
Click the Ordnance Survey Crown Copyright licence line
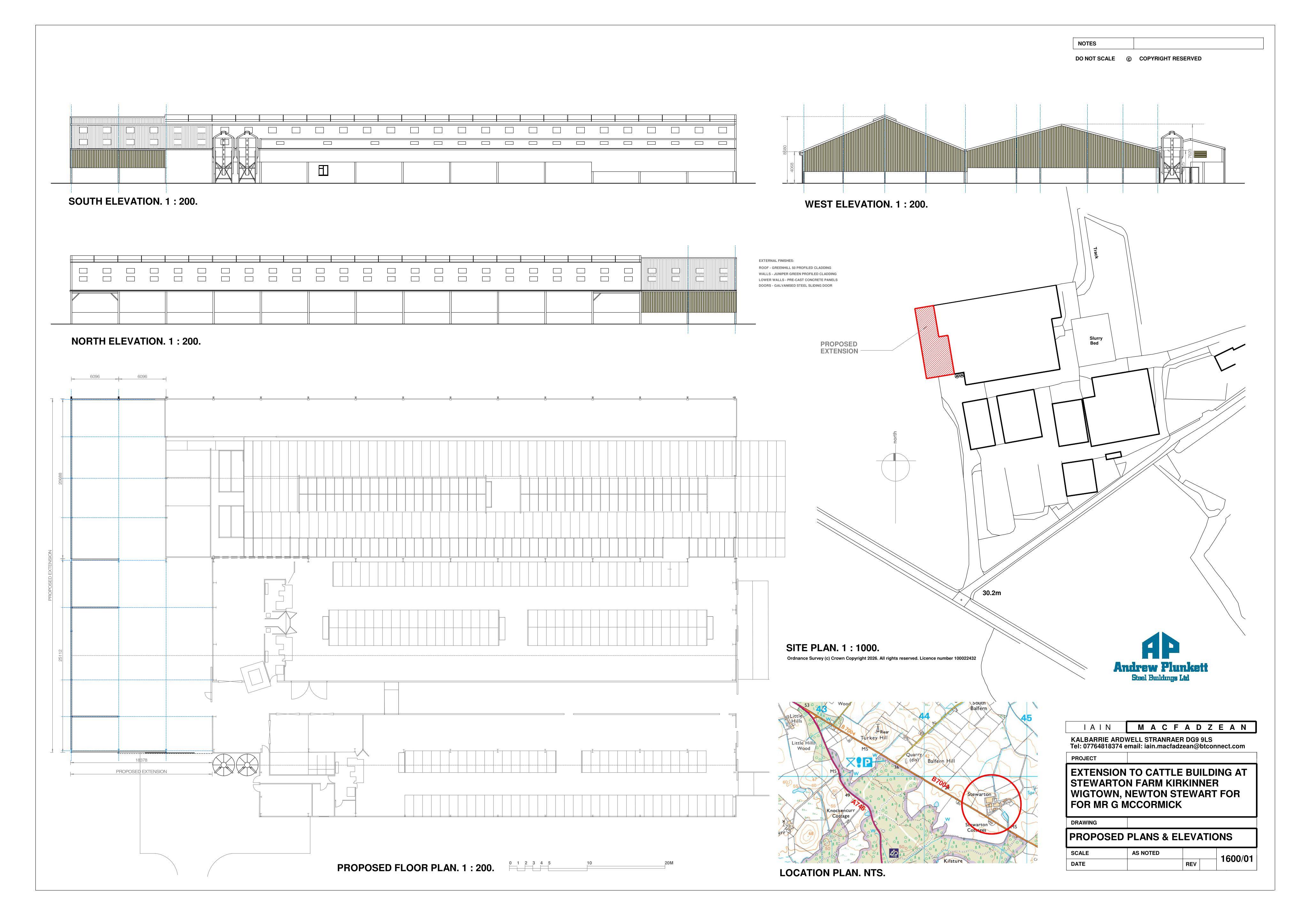click(881, 659)
